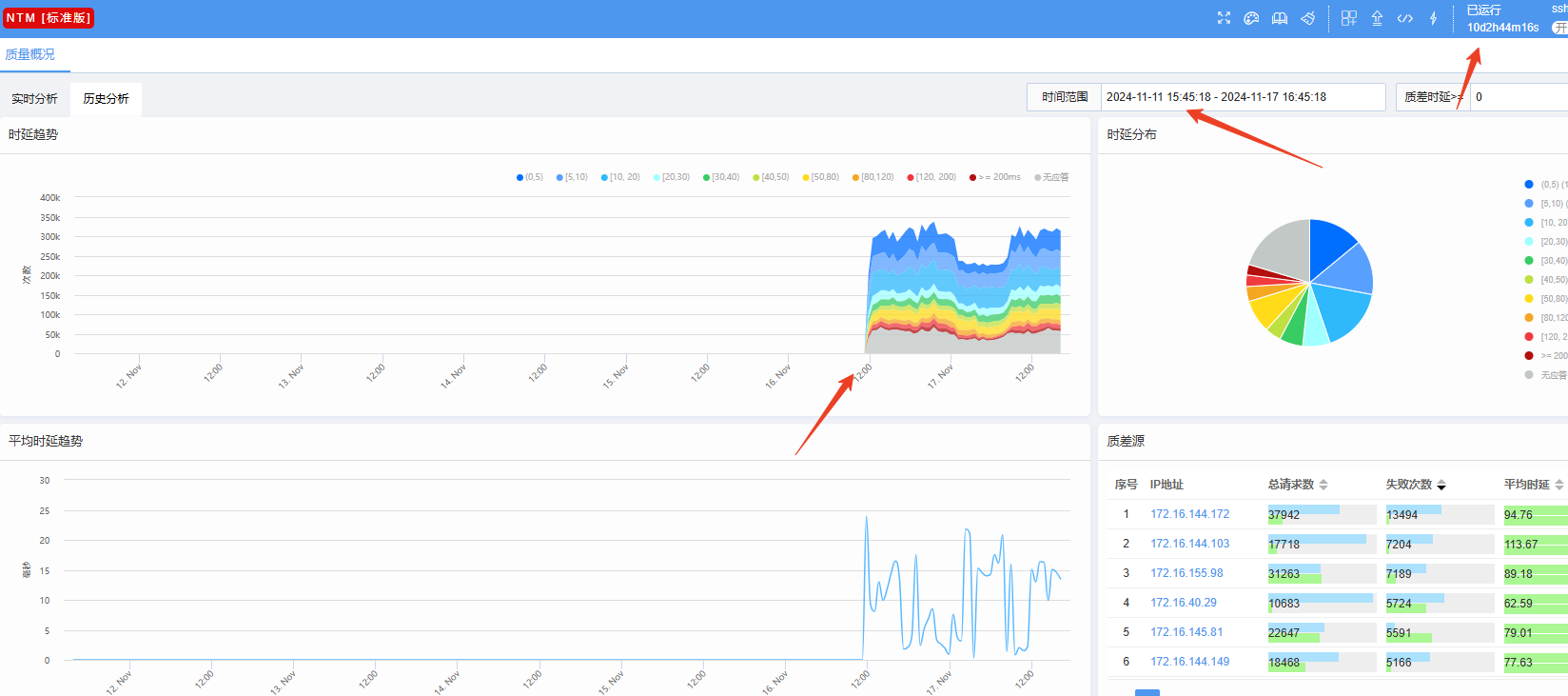Click the 时延分布 panel title
Viewport: 1568px width, 696px height.
tap(1132, 134)
